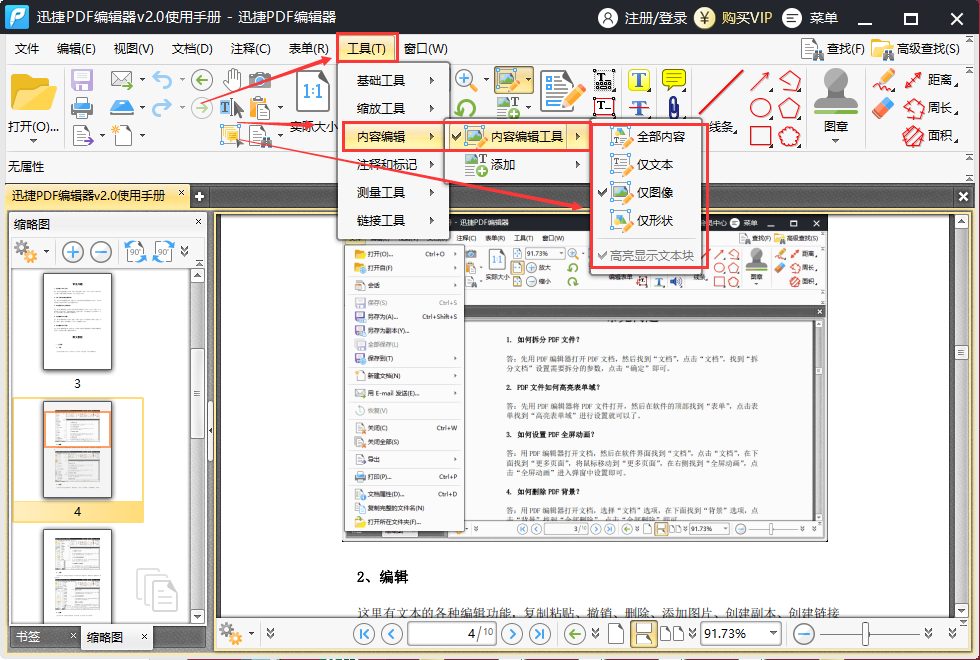Open the Window(W) menu
Viewport: 980px width, 660px height.
pyautogui.click(x=426, y=49)
